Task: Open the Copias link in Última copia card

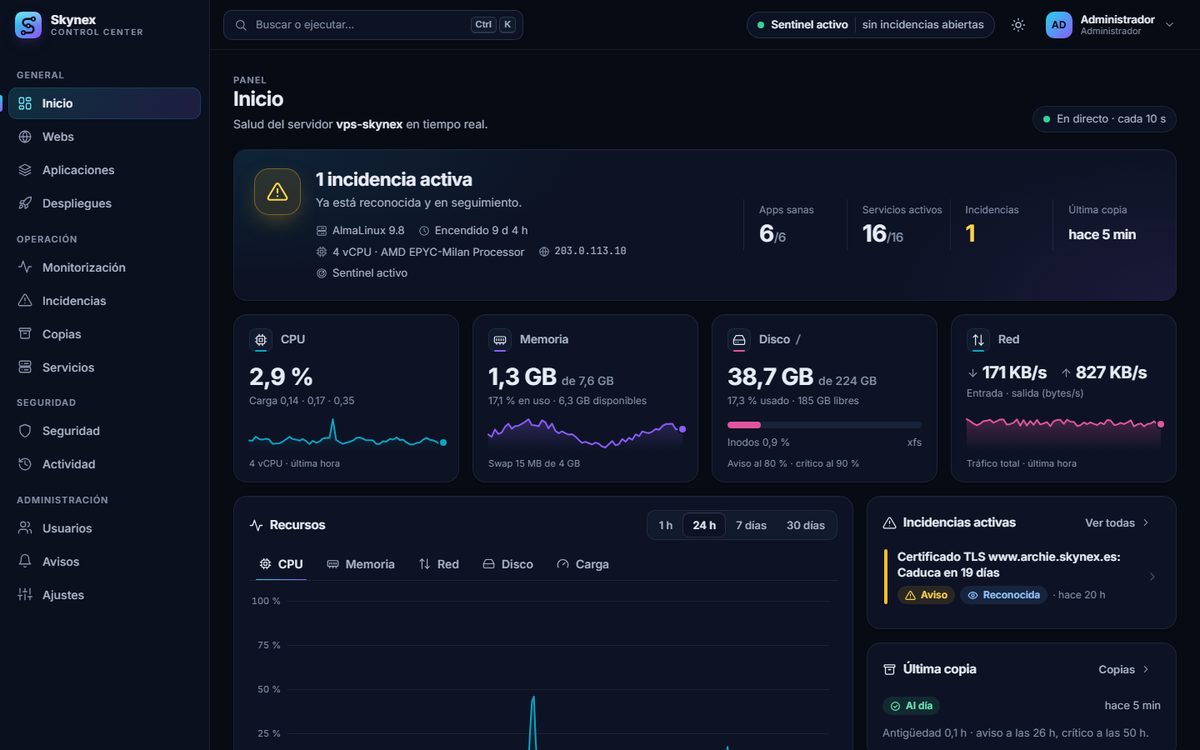Action: tap(1124, 669)
